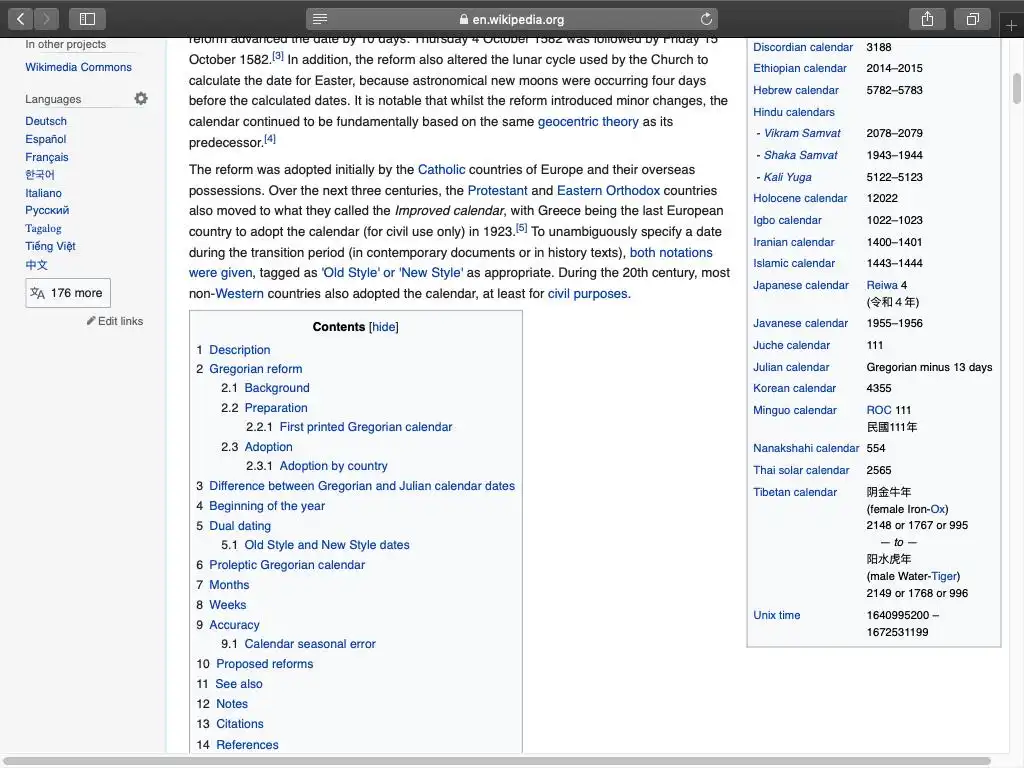1024x768 pixels.
Task: Jump to section 2.1 Background
Action: pyautogui.click(x=277, y=388)
